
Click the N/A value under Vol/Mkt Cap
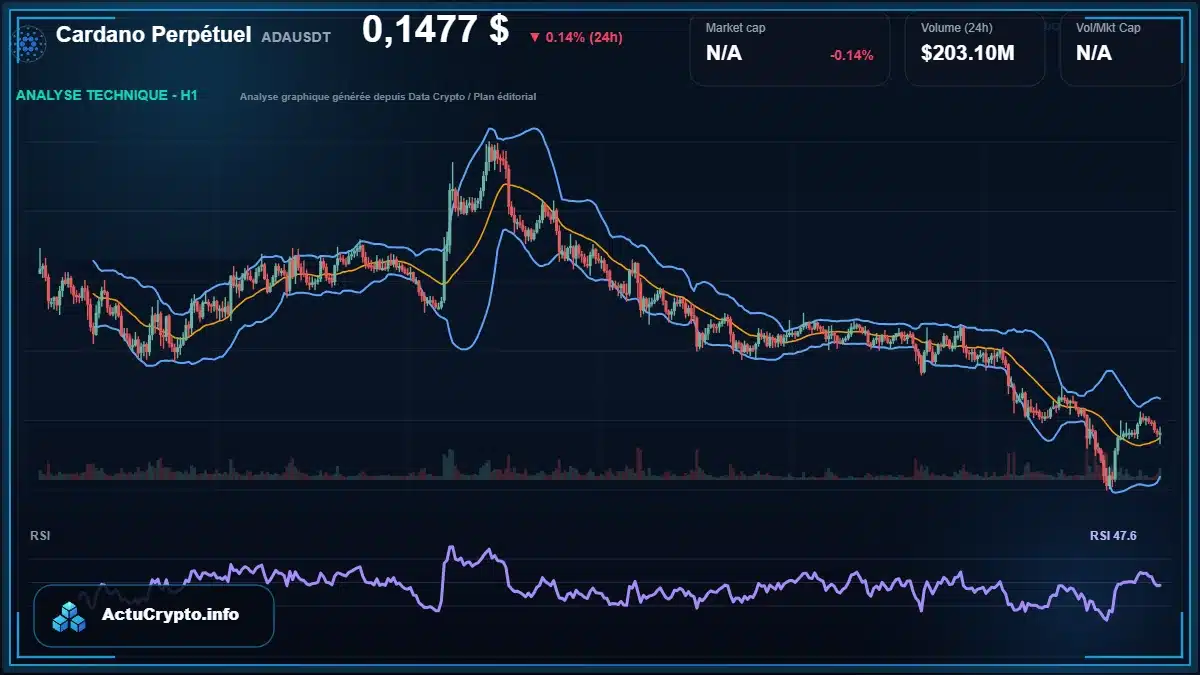point(1094,54)
